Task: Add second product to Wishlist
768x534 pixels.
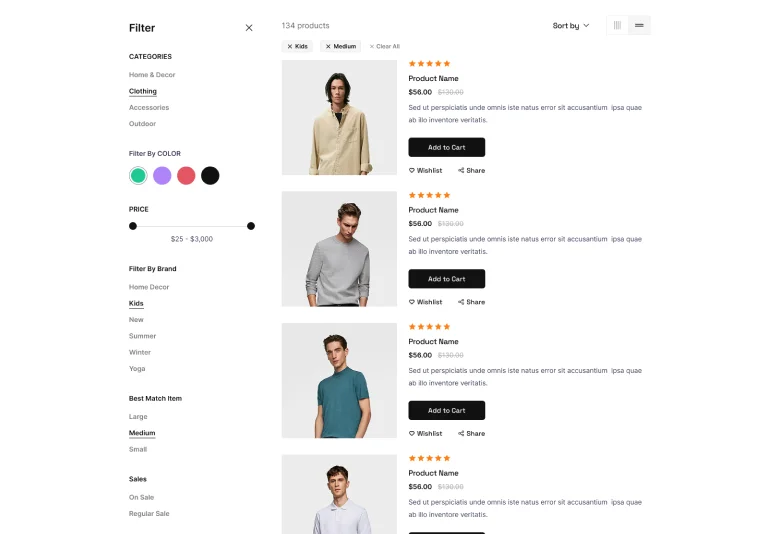Action: click(425, 302)
